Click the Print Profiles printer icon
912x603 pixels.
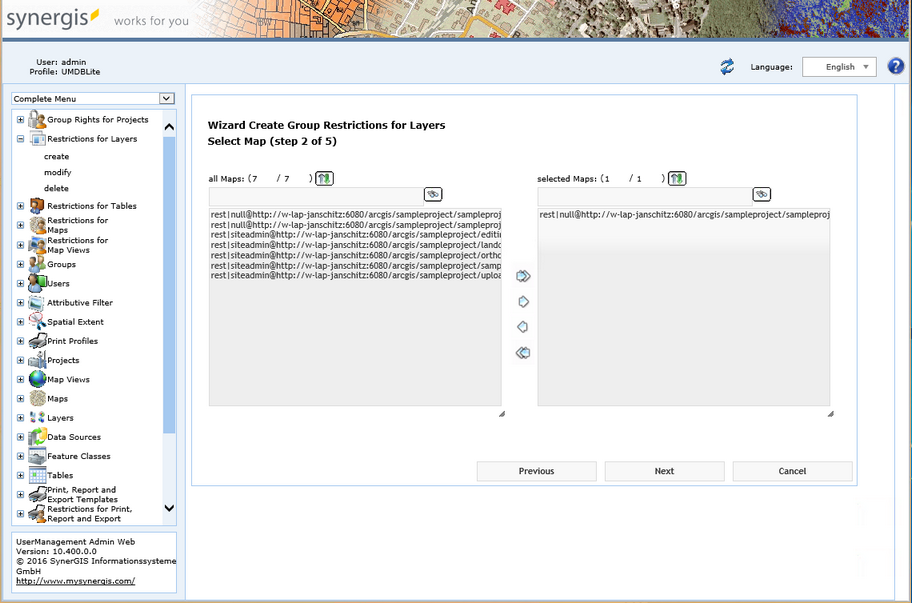point(37,341)
